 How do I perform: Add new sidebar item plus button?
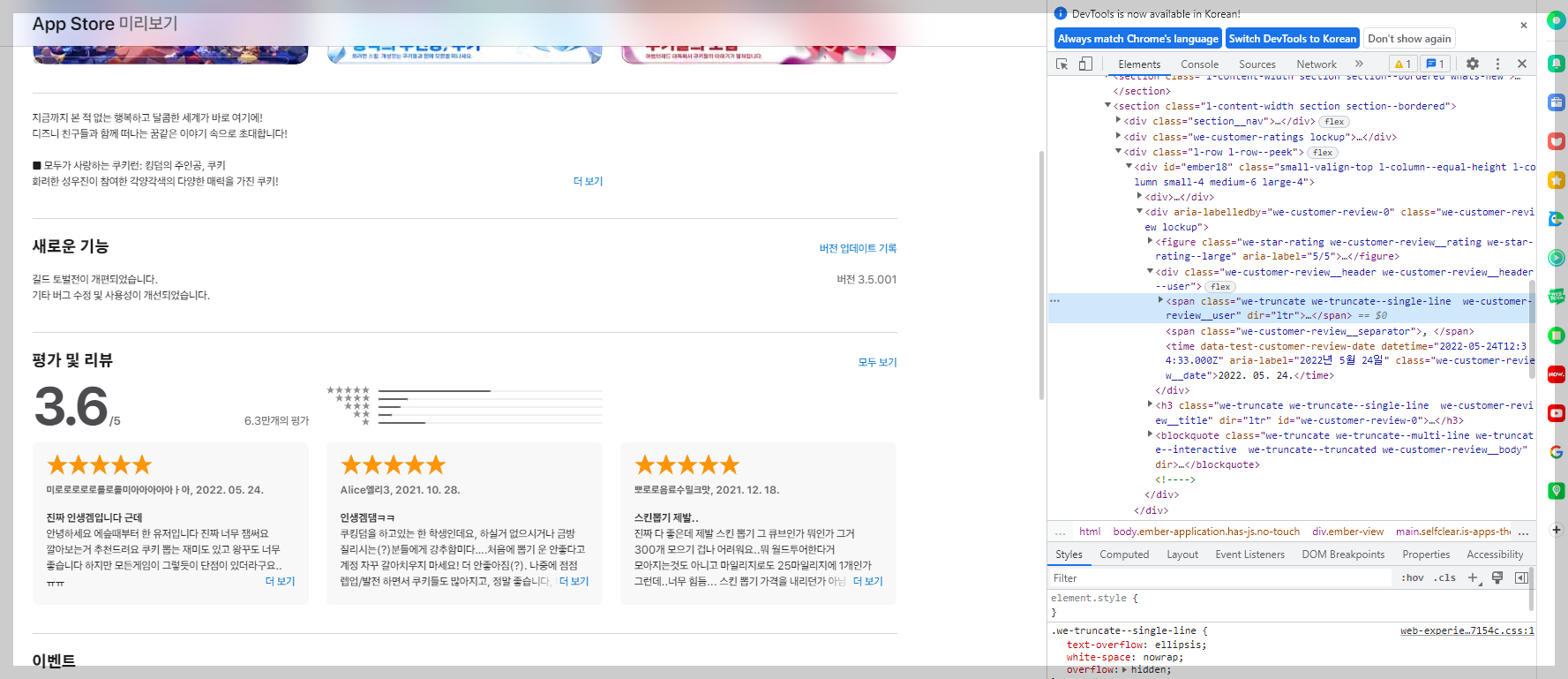[x=1557, y=530]
